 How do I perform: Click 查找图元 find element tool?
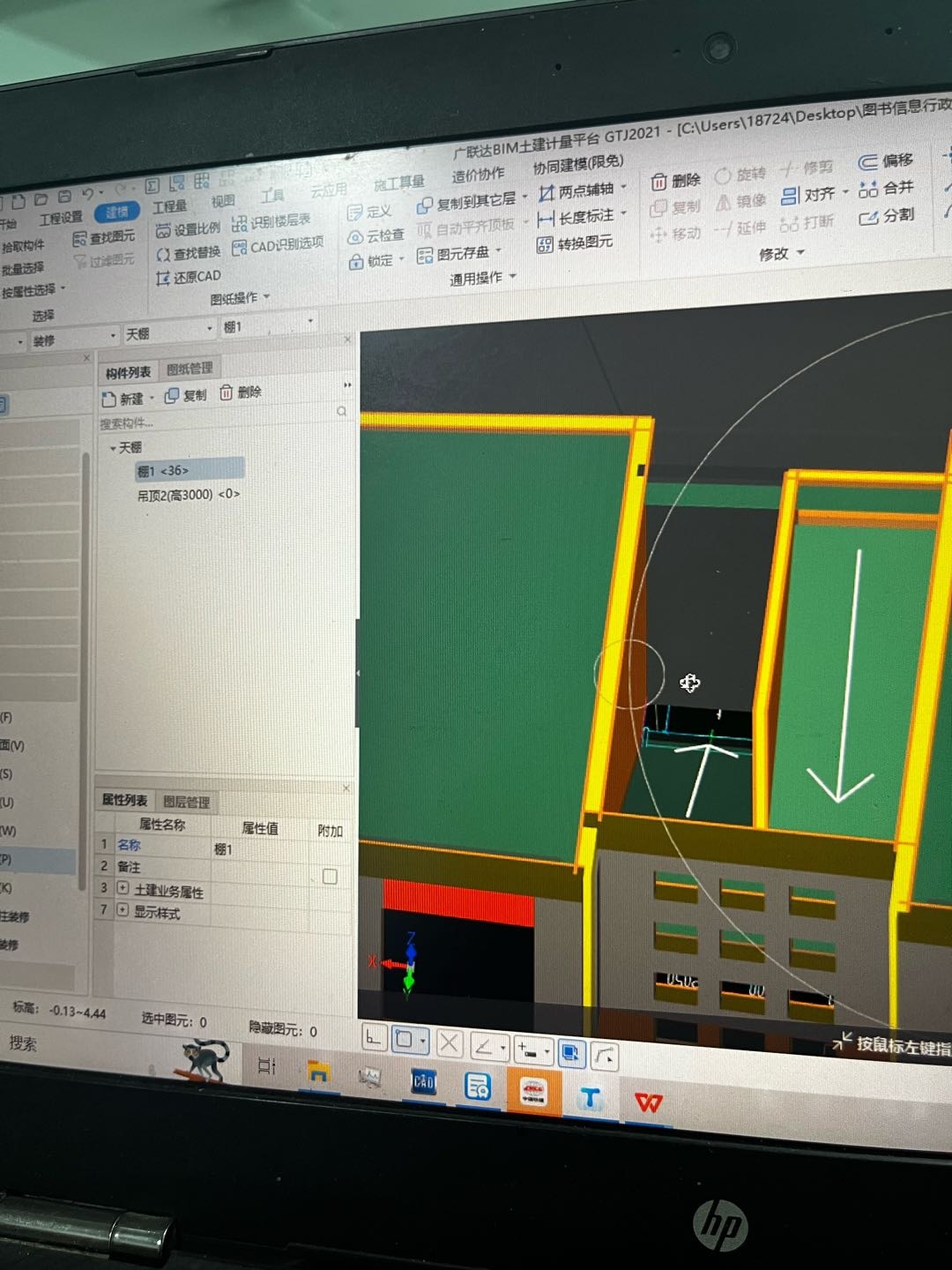point(104,238)
